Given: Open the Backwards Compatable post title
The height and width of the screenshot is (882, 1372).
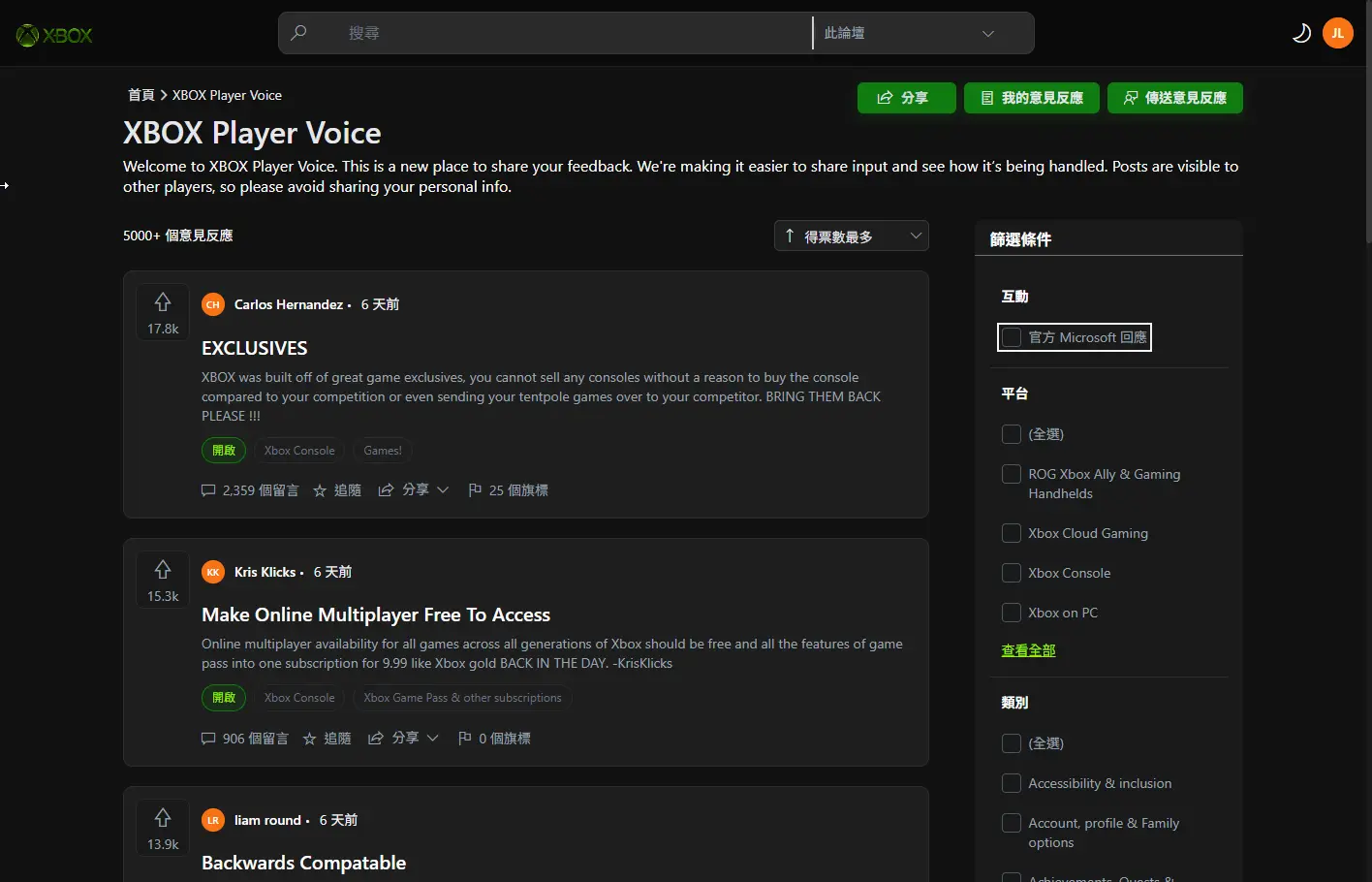Looking at the screenshot, I should click(x=303, y=863).
